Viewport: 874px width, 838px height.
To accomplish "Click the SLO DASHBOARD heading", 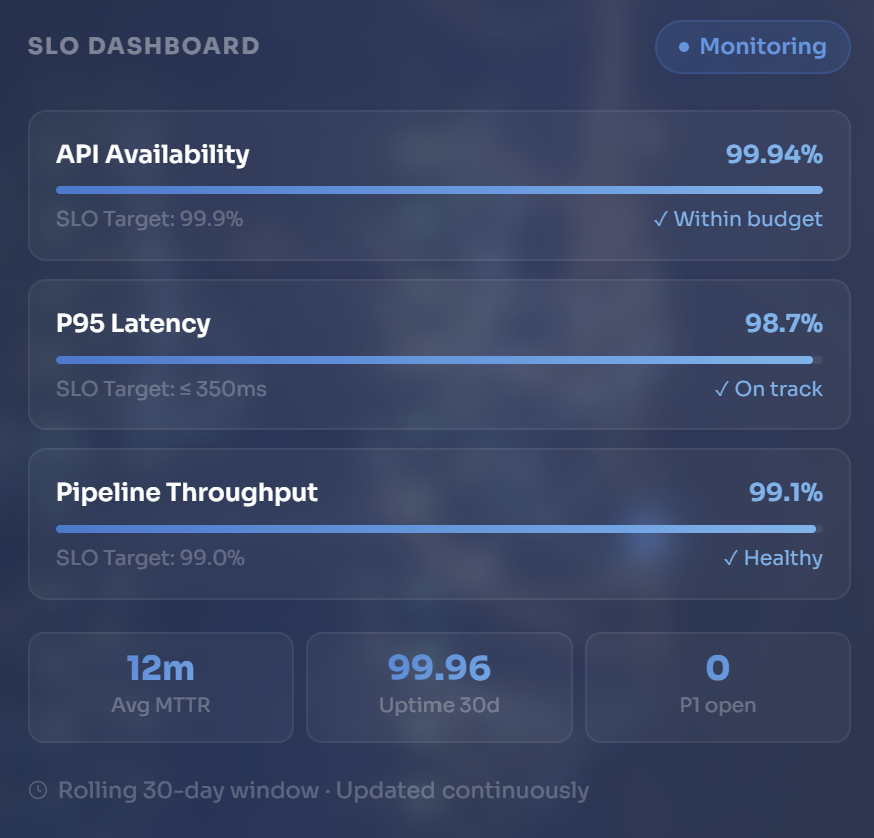I will coord(143,46).
